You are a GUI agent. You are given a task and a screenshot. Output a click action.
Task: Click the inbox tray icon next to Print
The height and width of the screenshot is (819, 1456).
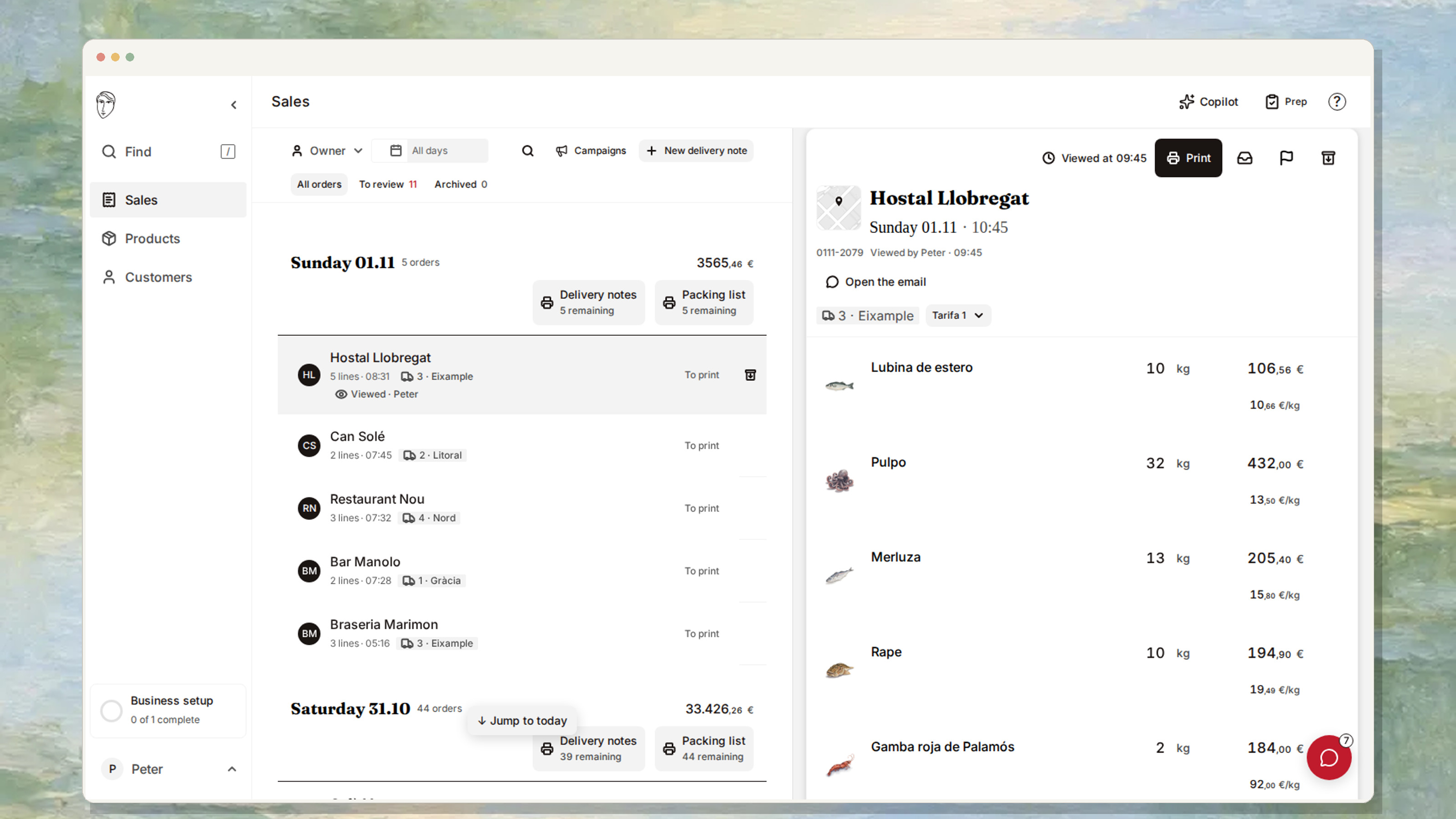[x=1244, y=158]
